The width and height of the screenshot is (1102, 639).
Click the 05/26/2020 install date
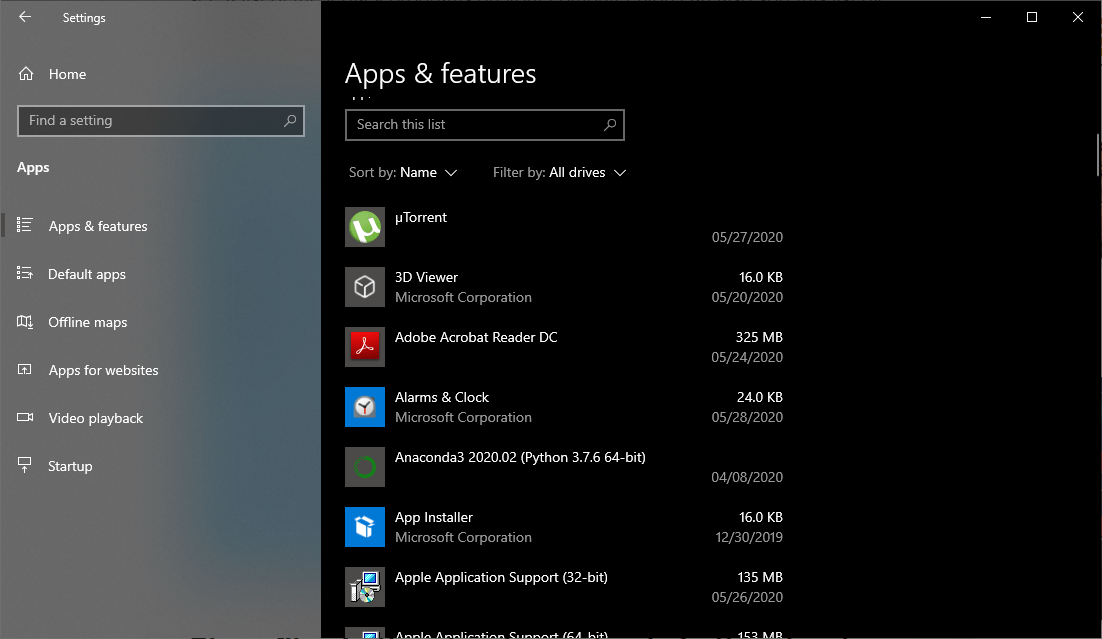747,597
